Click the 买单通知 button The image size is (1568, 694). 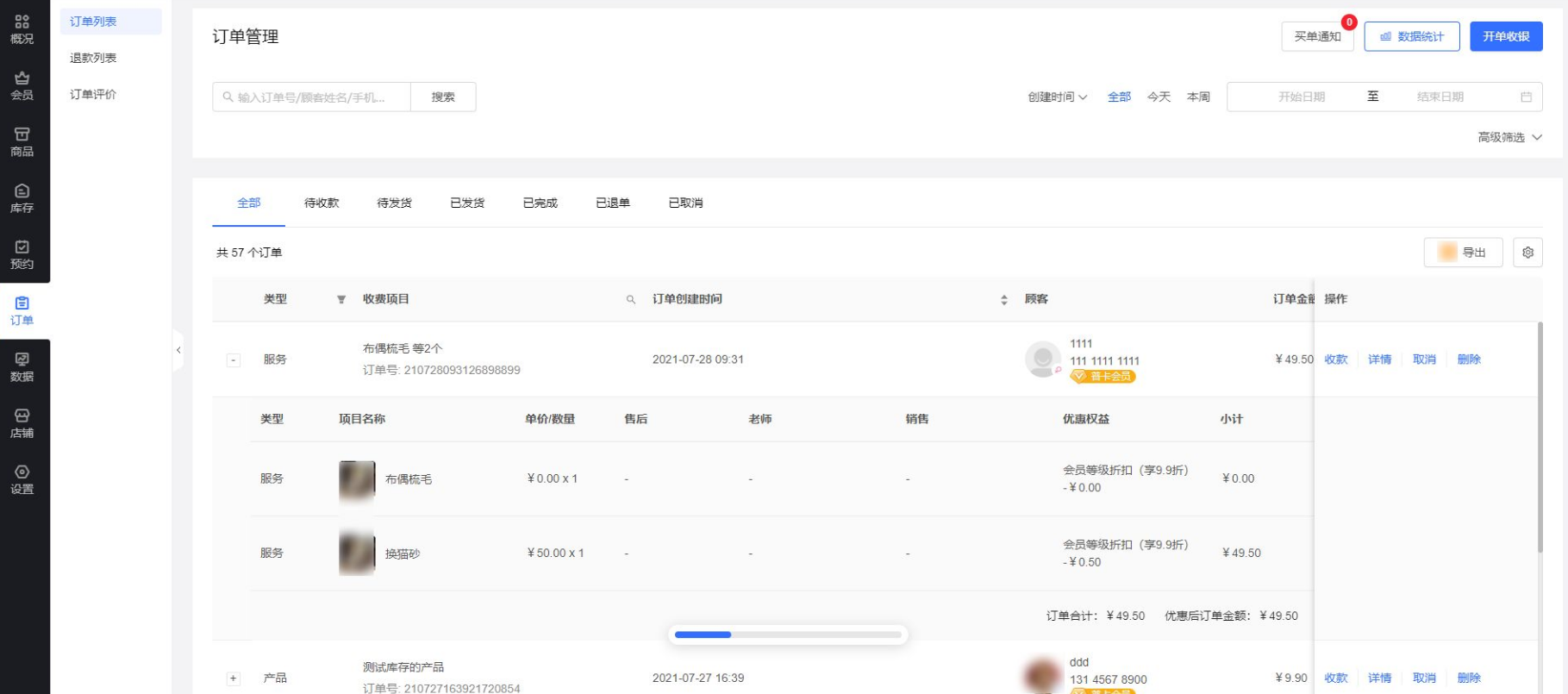pos(1317,36)
